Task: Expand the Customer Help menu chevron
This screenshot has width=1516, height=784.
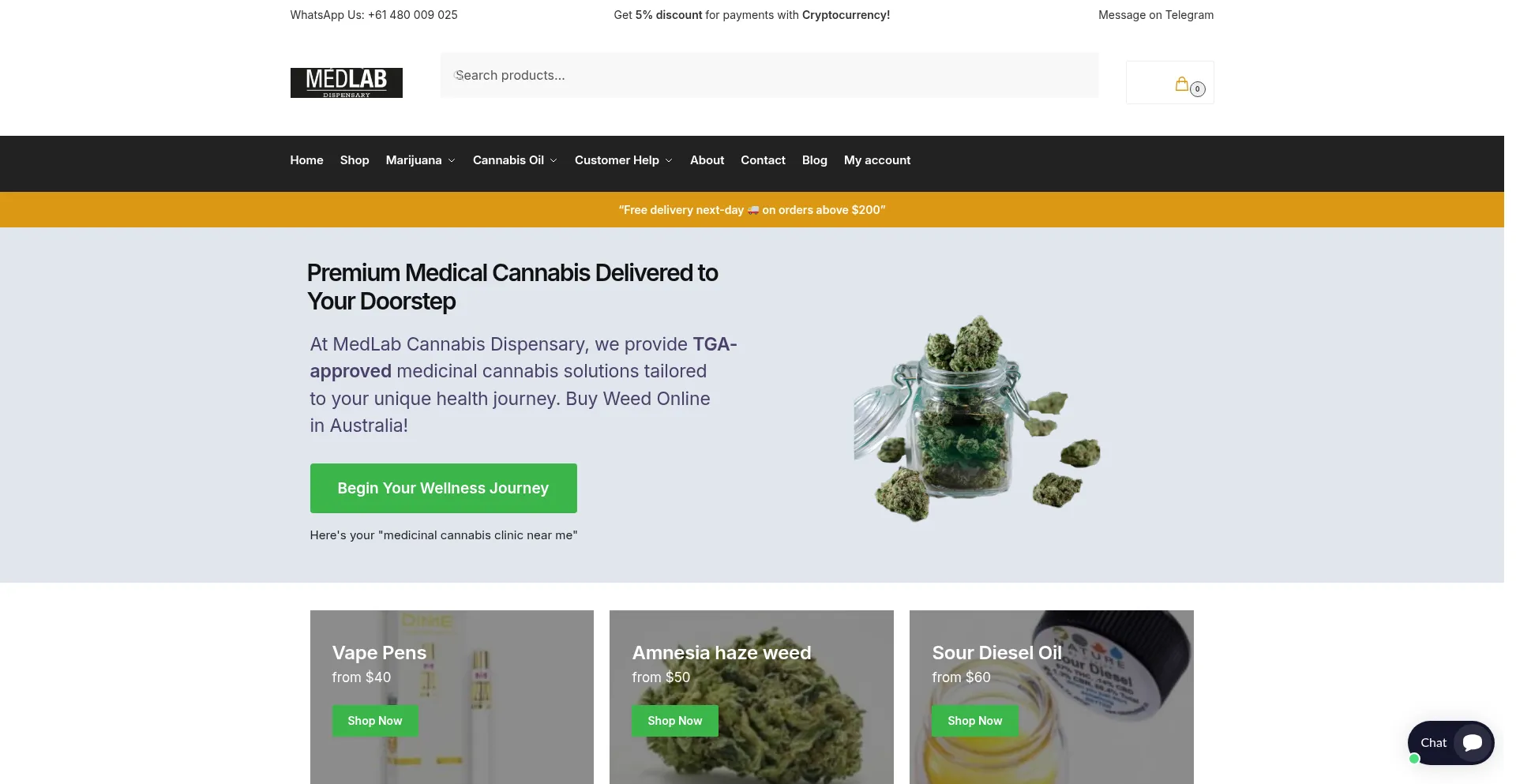Action: [x=669, y=160]
